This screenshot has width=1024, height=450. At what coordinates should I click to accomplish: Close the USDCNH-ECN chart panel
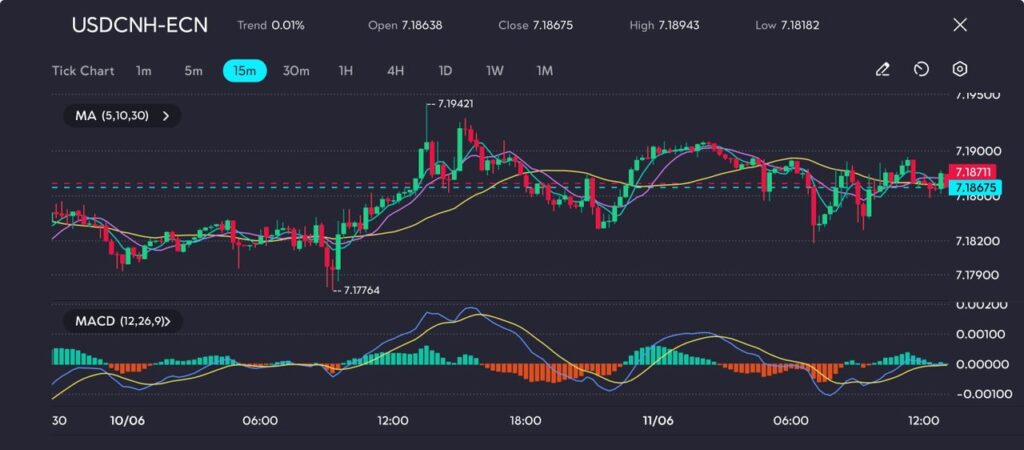point(960,25)
